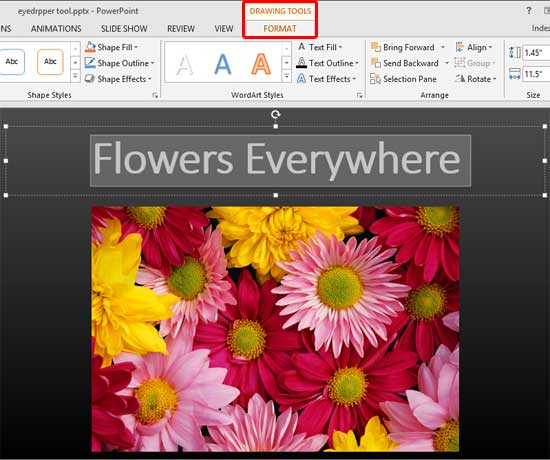This screenshot has height=460, width=550.
Task: Click the Text Effects glowing A icon
Action: point(302,79)
